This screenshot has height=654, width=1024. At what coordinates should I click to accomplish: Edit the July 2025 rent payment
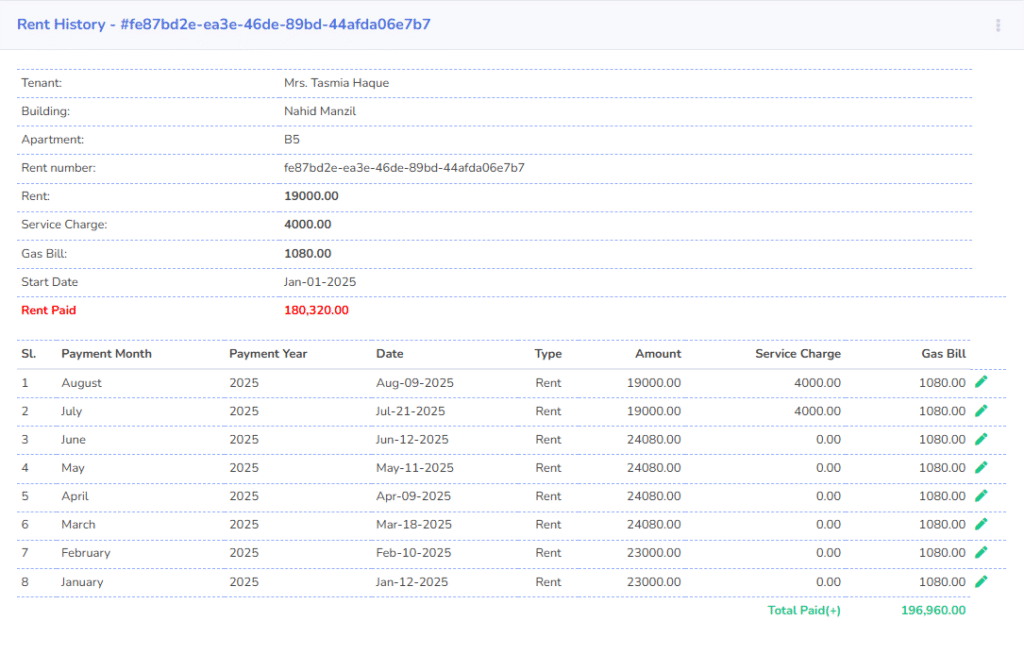981,411
